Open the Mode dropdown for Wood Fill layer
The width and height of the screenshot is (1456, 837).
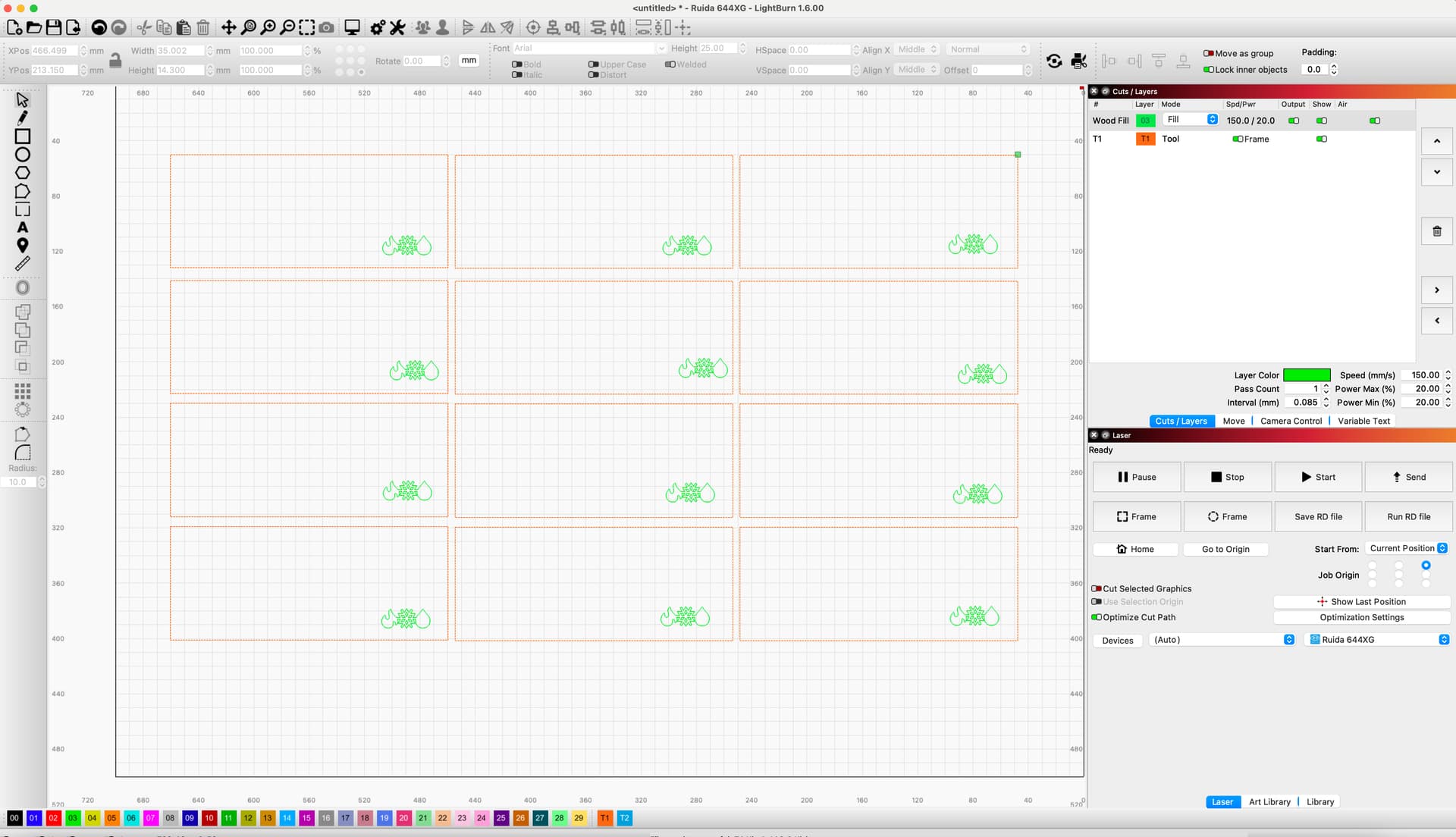[x=1191, y=119]
